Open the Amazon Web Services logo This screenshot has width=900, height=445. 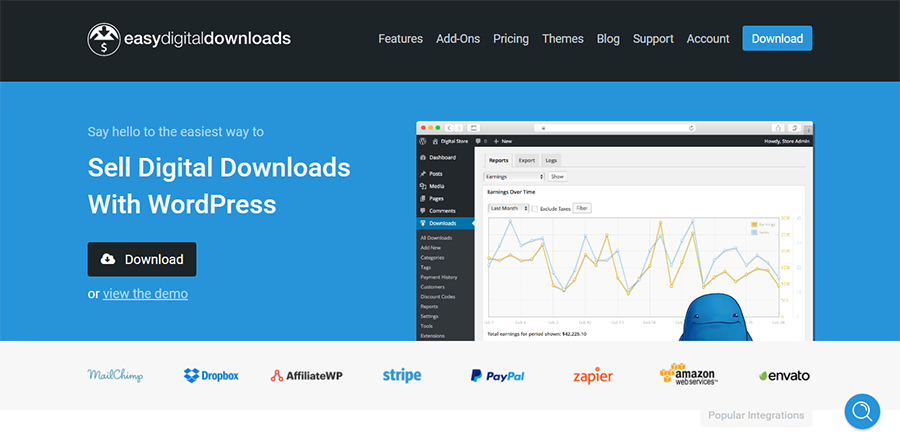point(688,374)
